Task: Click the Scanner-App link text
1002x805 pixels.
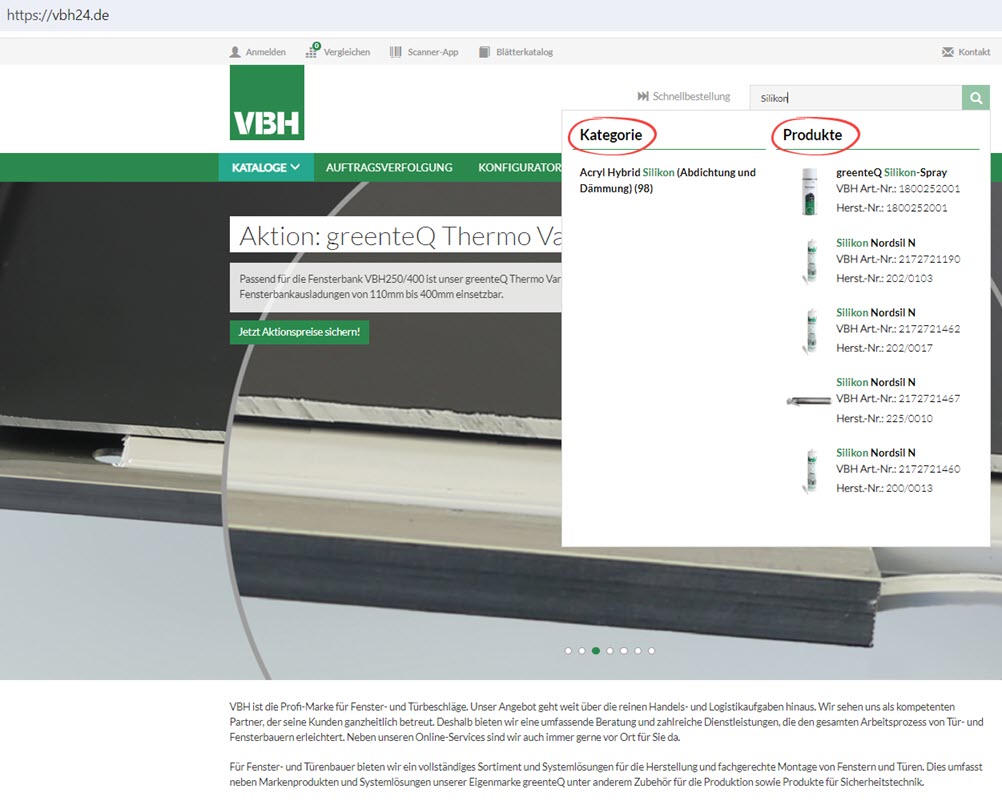Action: coord(433,52)
